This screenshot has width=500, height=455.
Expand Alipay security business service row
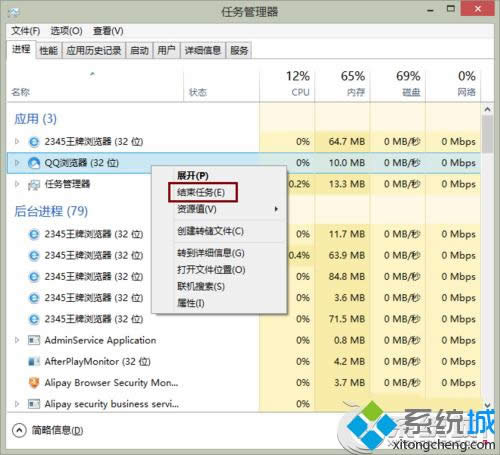[17, 404]
